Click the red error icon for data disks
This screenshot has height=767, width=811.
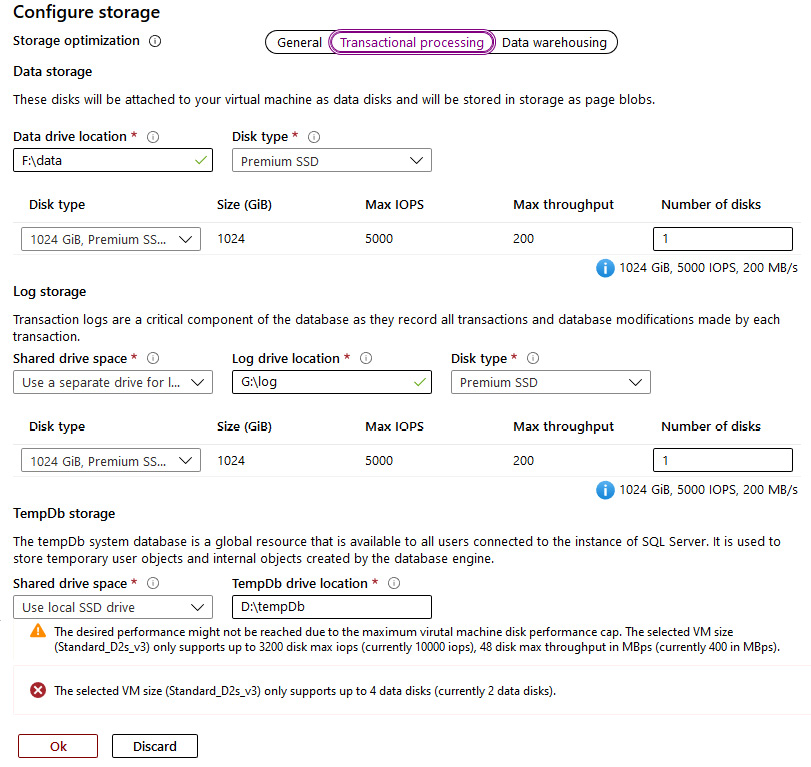(x=38, y=690)
